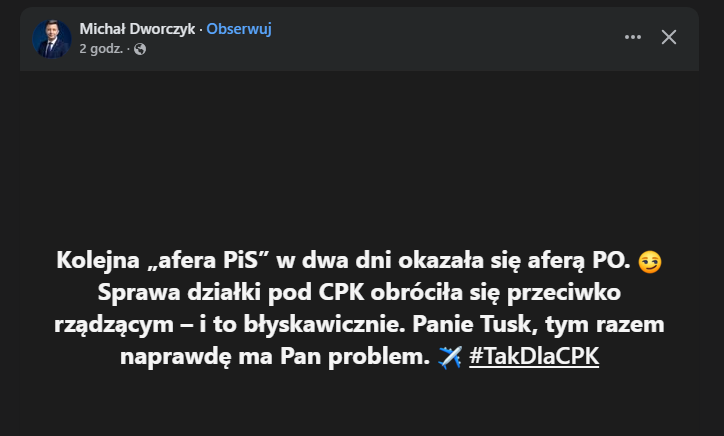Click the smirking face emoji
Screen dimensions: 724x436
pyautogui.click(x=649, y=262)
